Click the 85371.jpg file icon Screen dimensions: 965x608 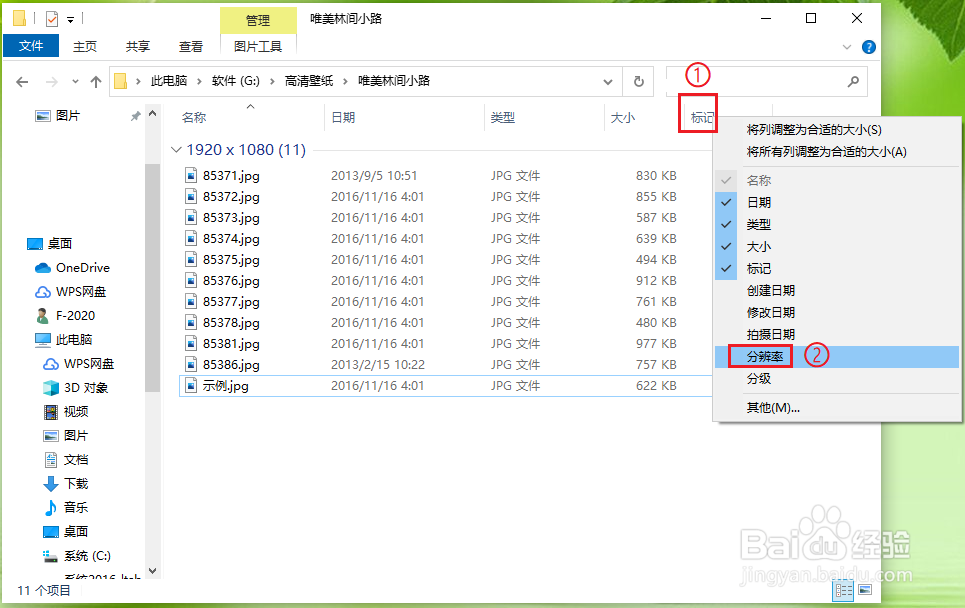(x=191, y=175)
